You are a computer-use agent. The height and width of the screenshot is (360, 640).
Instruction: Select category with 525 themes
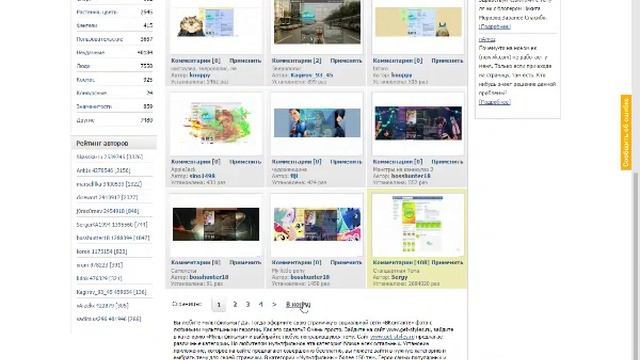tap(114, 80)
